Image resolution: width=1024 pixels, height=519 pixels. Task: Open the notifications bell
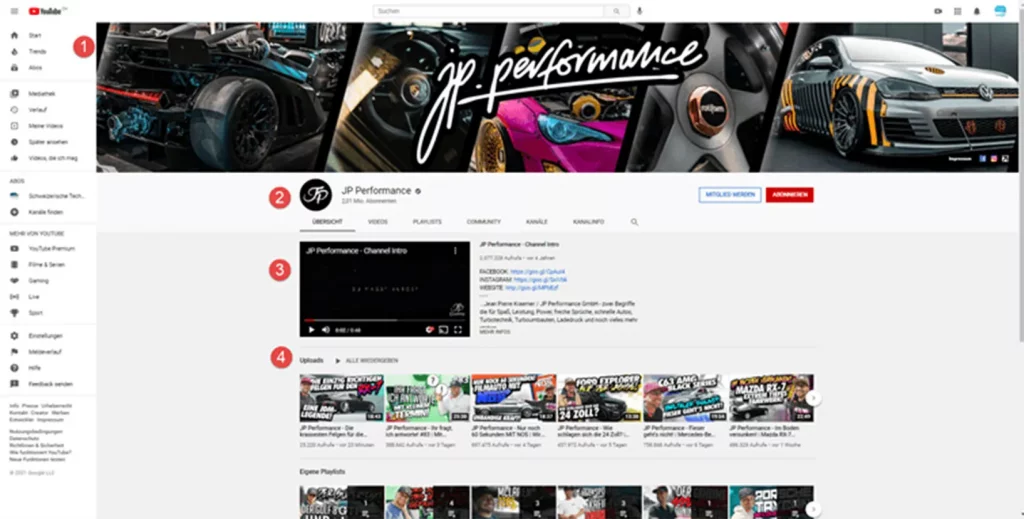point(977,11)
